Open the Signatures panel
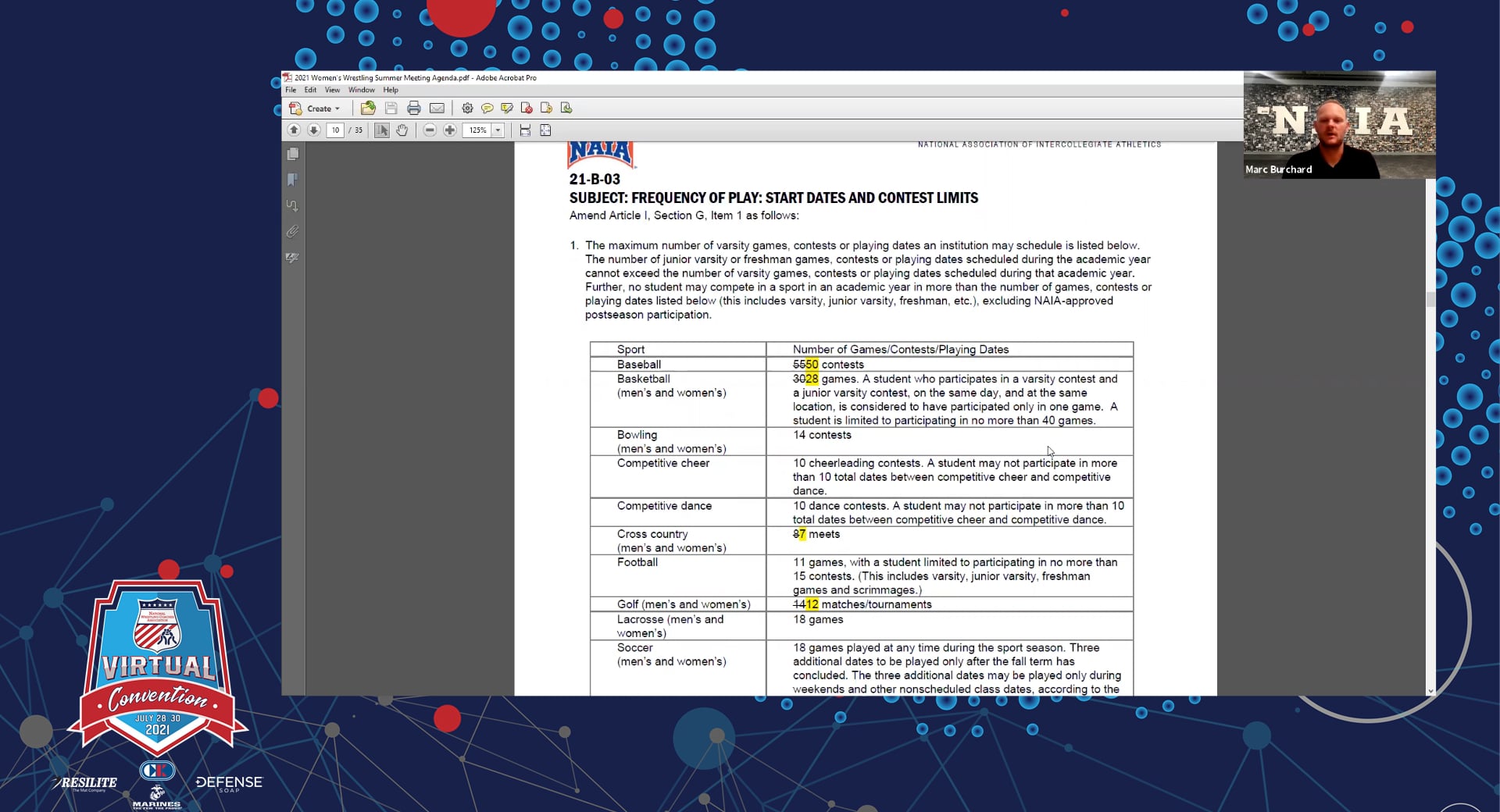Image resolution: width=1500 pixels, height=812 pixels. 293,258
